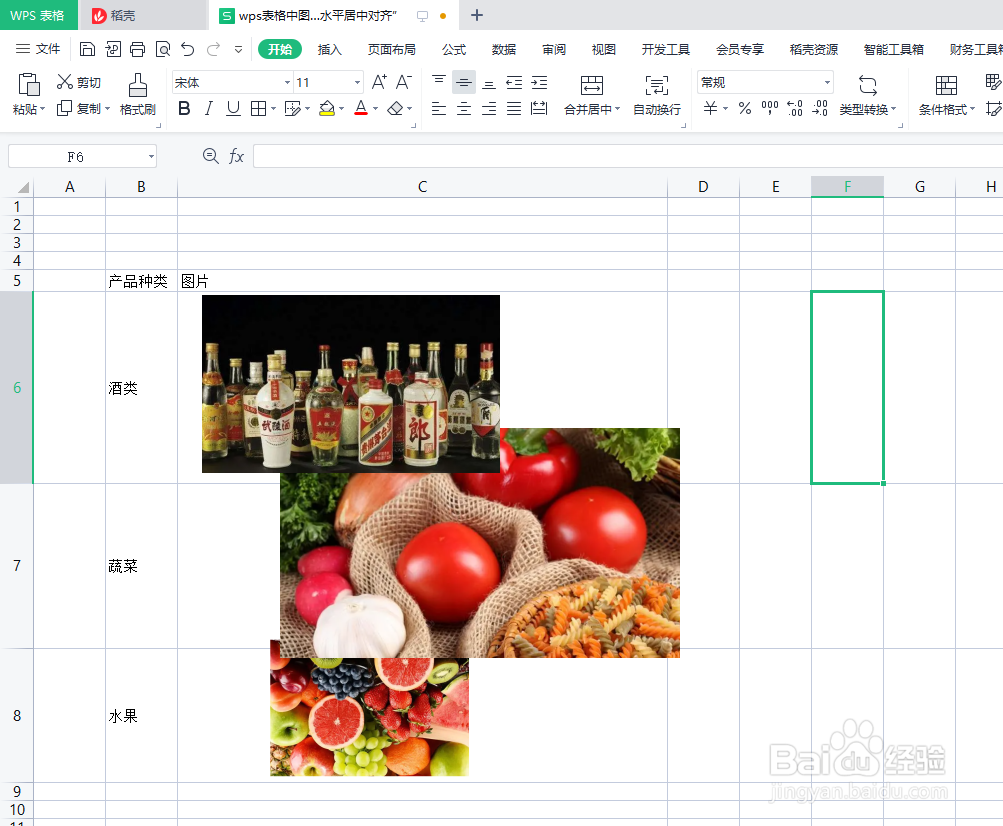Open the 稻壳 Docer tab
This screenshot has width=1003, height=826.
[143, 15]
